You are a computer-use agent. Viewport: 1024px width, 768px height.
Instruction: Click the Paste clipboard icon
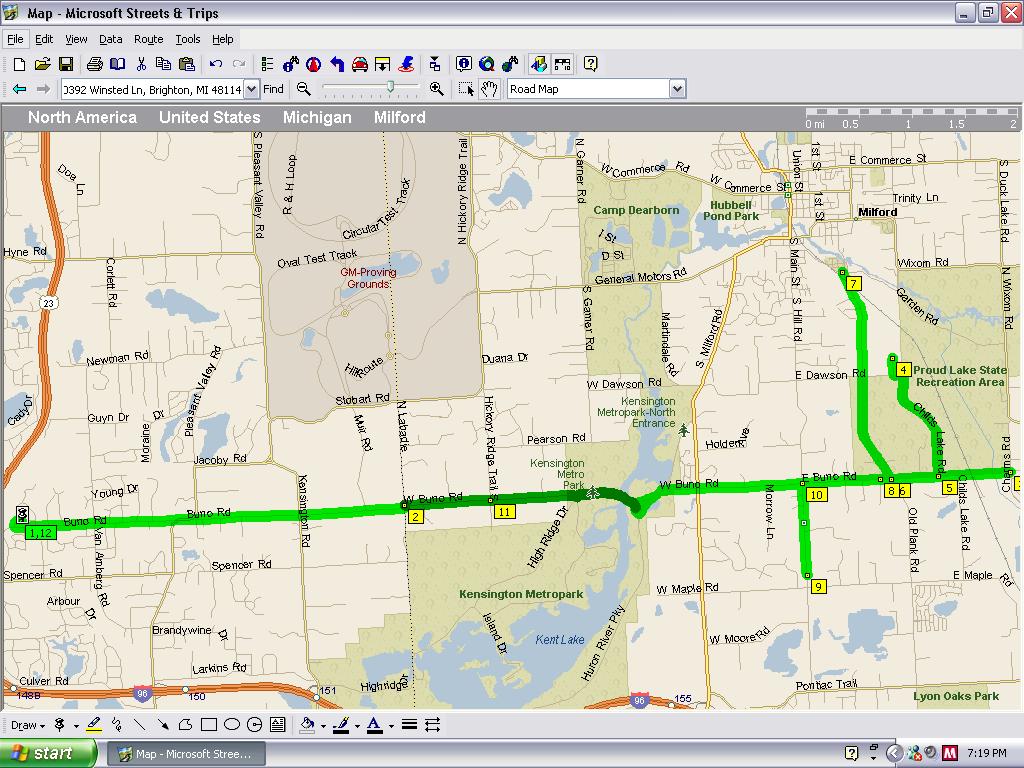tap(187, 64)
